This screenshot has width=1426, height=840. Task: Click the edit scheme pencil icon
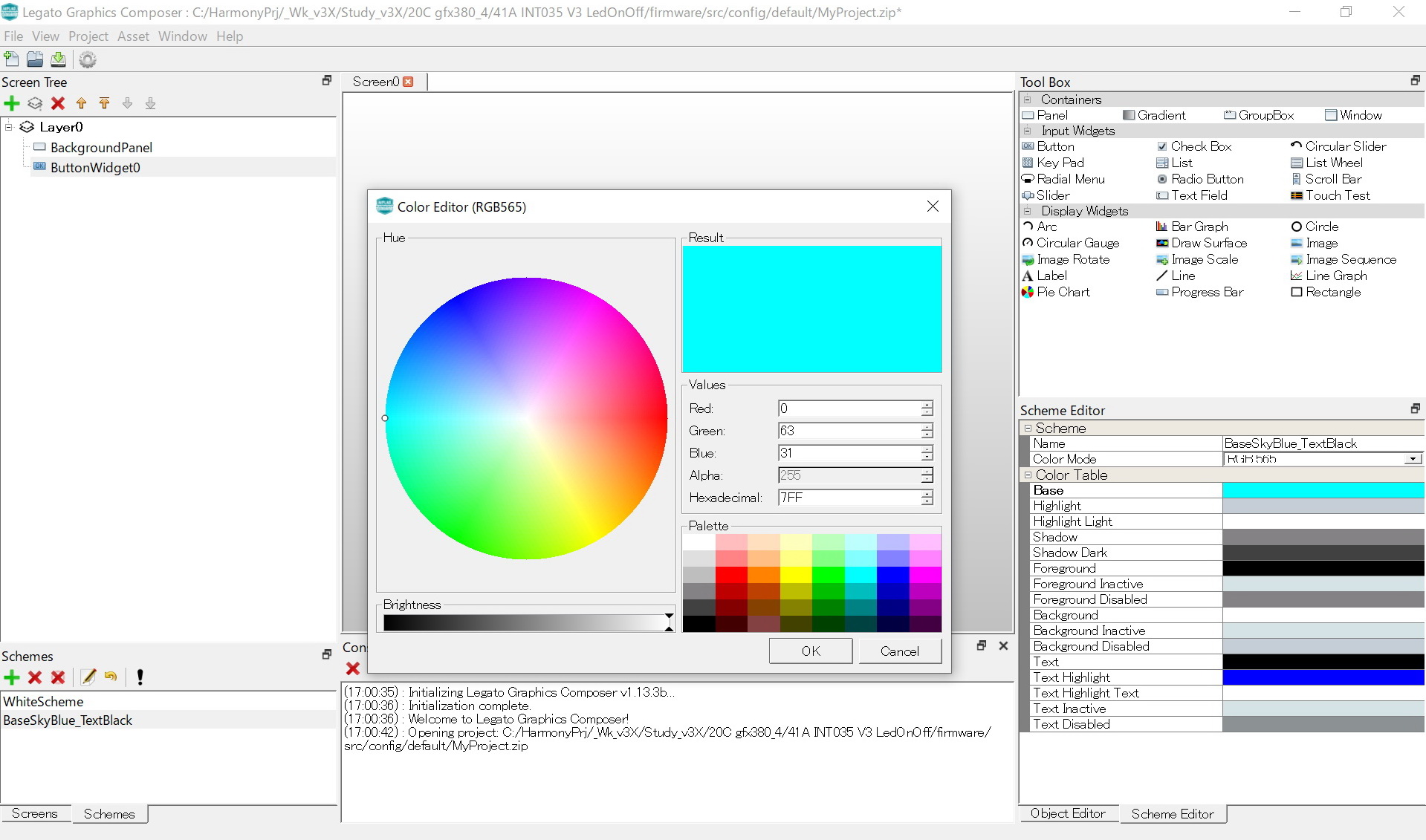88,677
